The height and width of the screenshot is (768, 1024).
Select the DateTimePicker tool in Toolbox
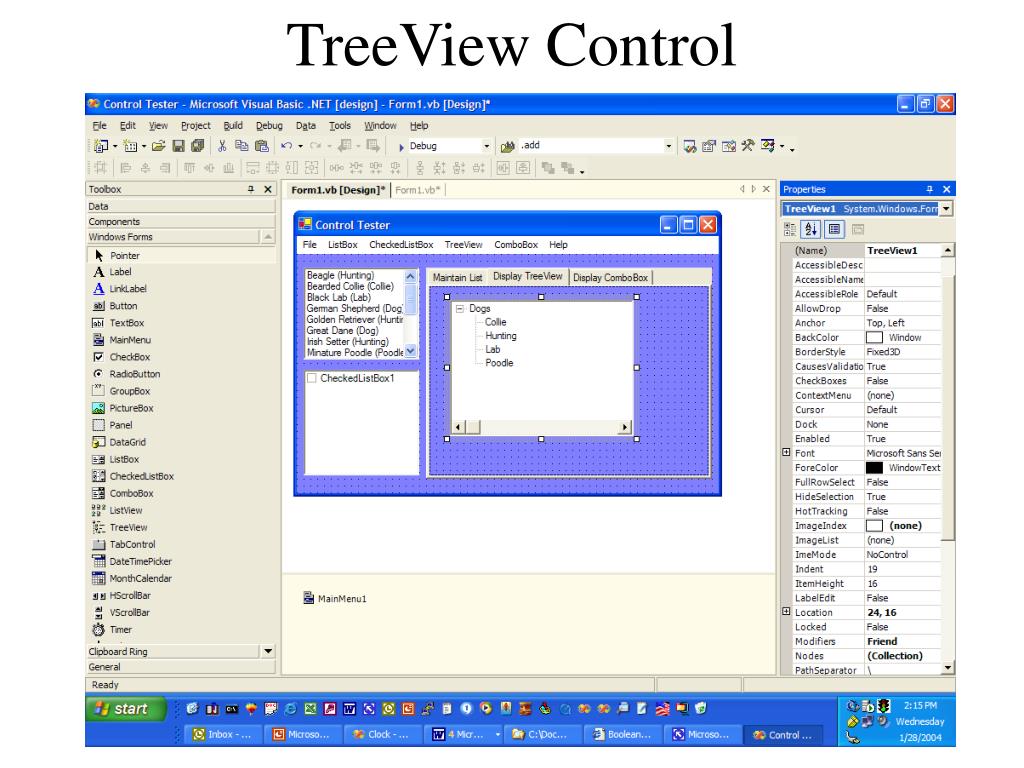click(132, 562)
